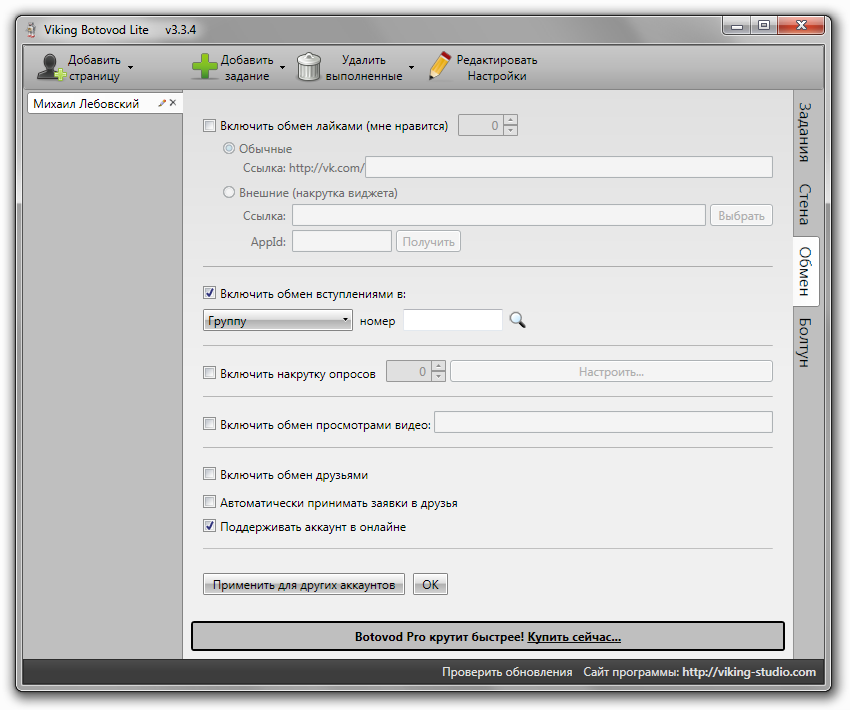850x710 pixels.
Task: Click the magnifier icon next to group number
Action: point(517,320)
